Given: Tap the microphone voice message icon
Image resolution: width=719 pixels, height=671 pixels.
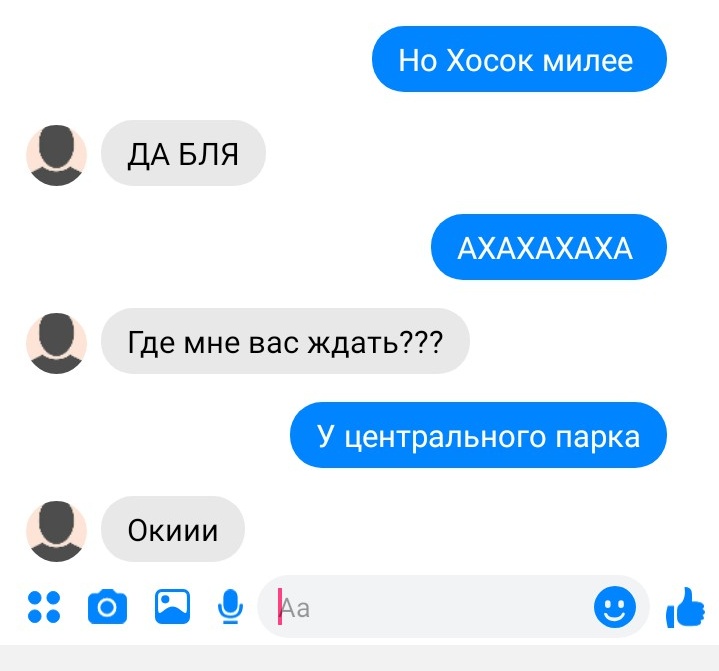Looking at the screenshot, I should (230, 606).
